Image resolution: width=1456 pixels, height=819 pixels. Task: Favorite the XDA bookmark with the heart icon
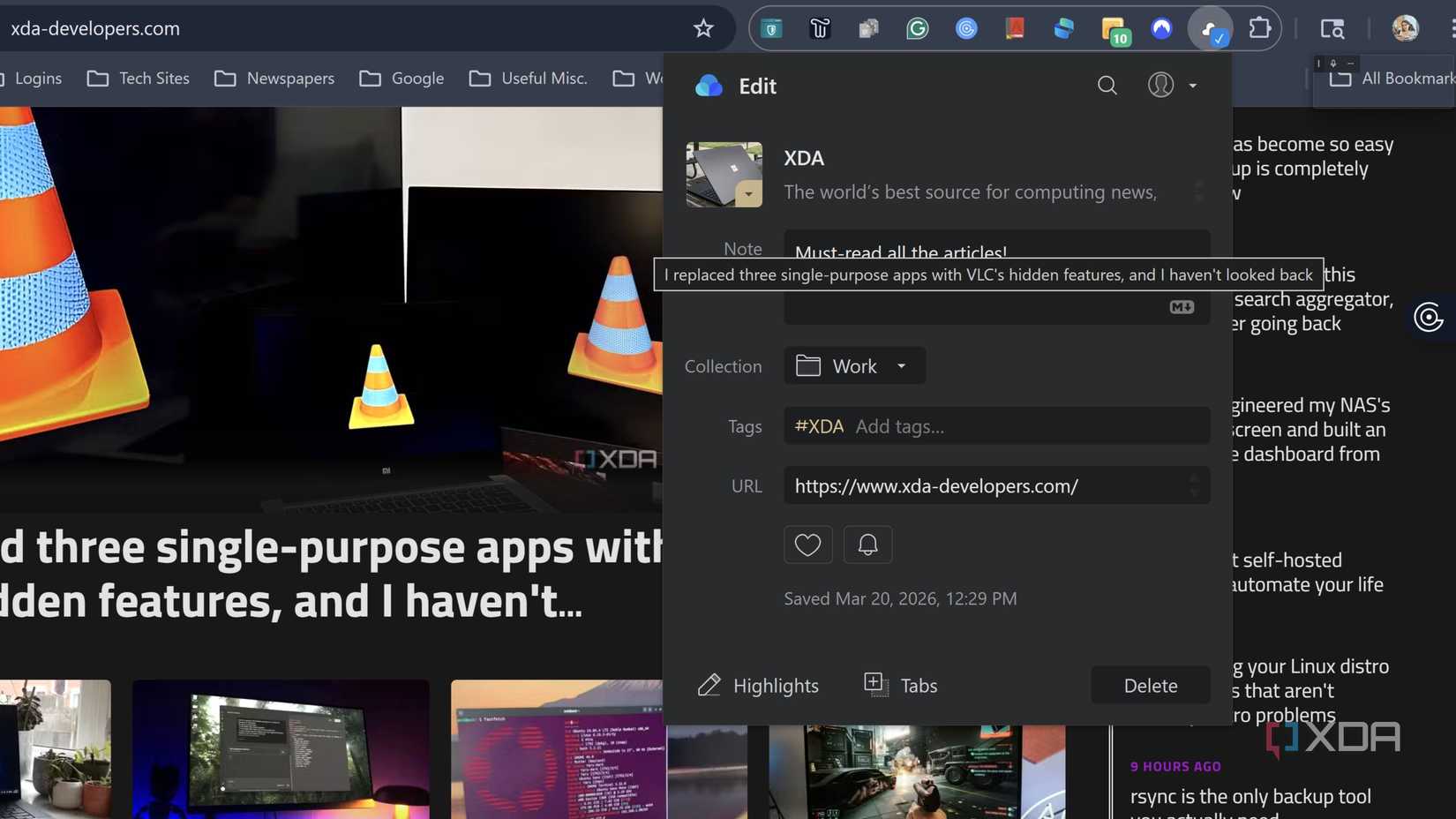(807, 545)
